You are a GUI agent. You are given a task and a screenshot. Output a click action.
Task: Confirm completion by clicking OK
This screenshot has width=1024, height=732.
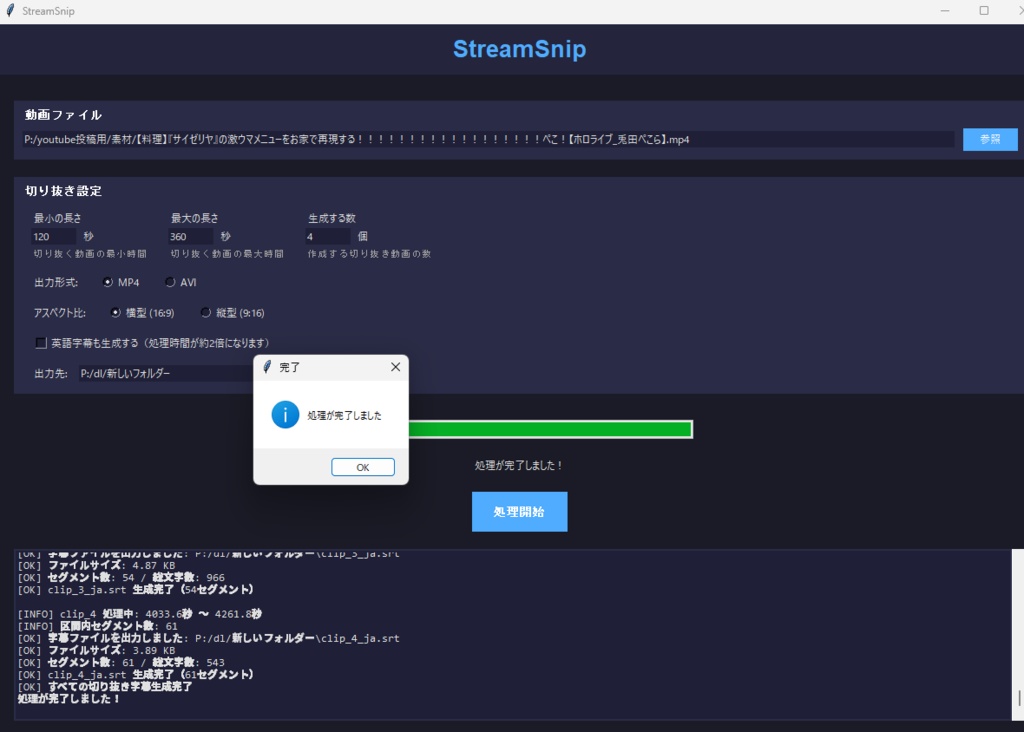pos(363,466)
